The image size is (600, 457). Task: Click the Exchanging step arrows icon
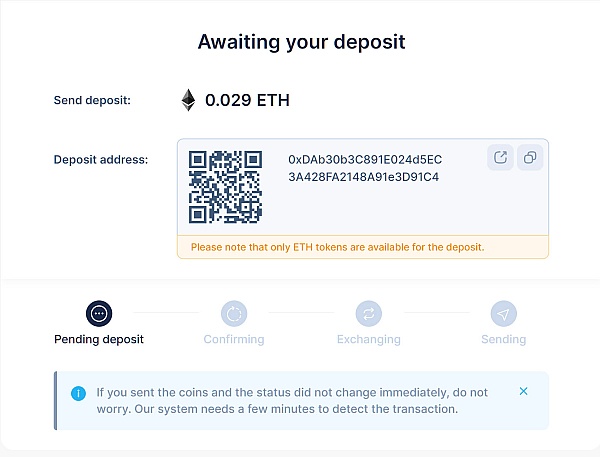pyautogui.click(x=369, y=313)
